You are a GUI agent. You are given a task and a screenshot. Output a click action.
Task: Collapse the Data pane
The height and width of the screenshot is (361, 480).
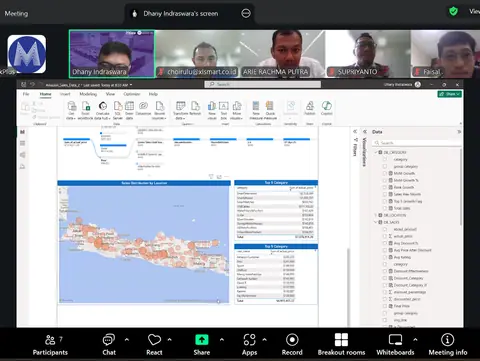(x=459, y=132)
